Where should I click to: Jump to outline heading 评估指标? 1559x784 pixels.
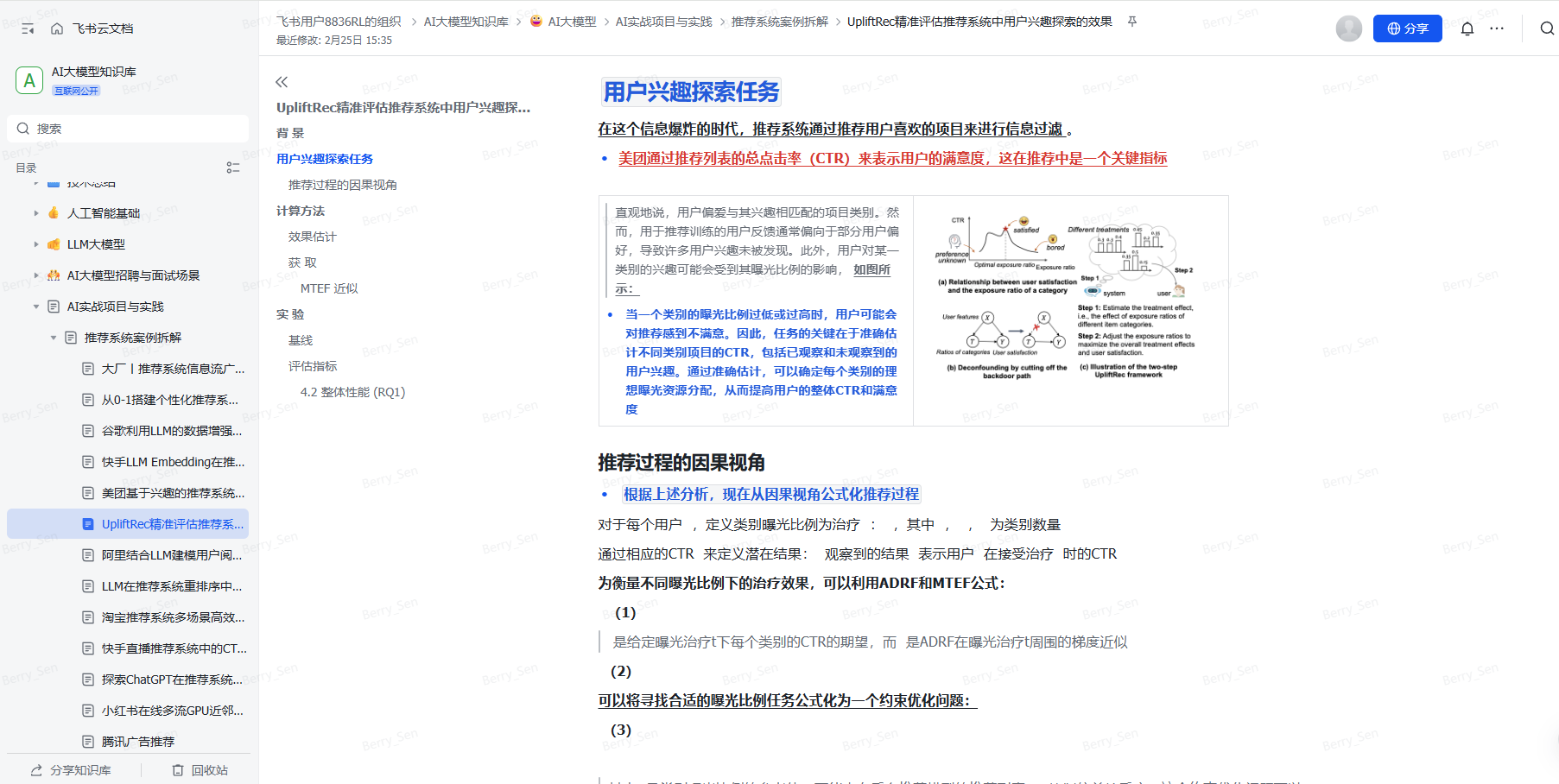[x=313, y=366]
